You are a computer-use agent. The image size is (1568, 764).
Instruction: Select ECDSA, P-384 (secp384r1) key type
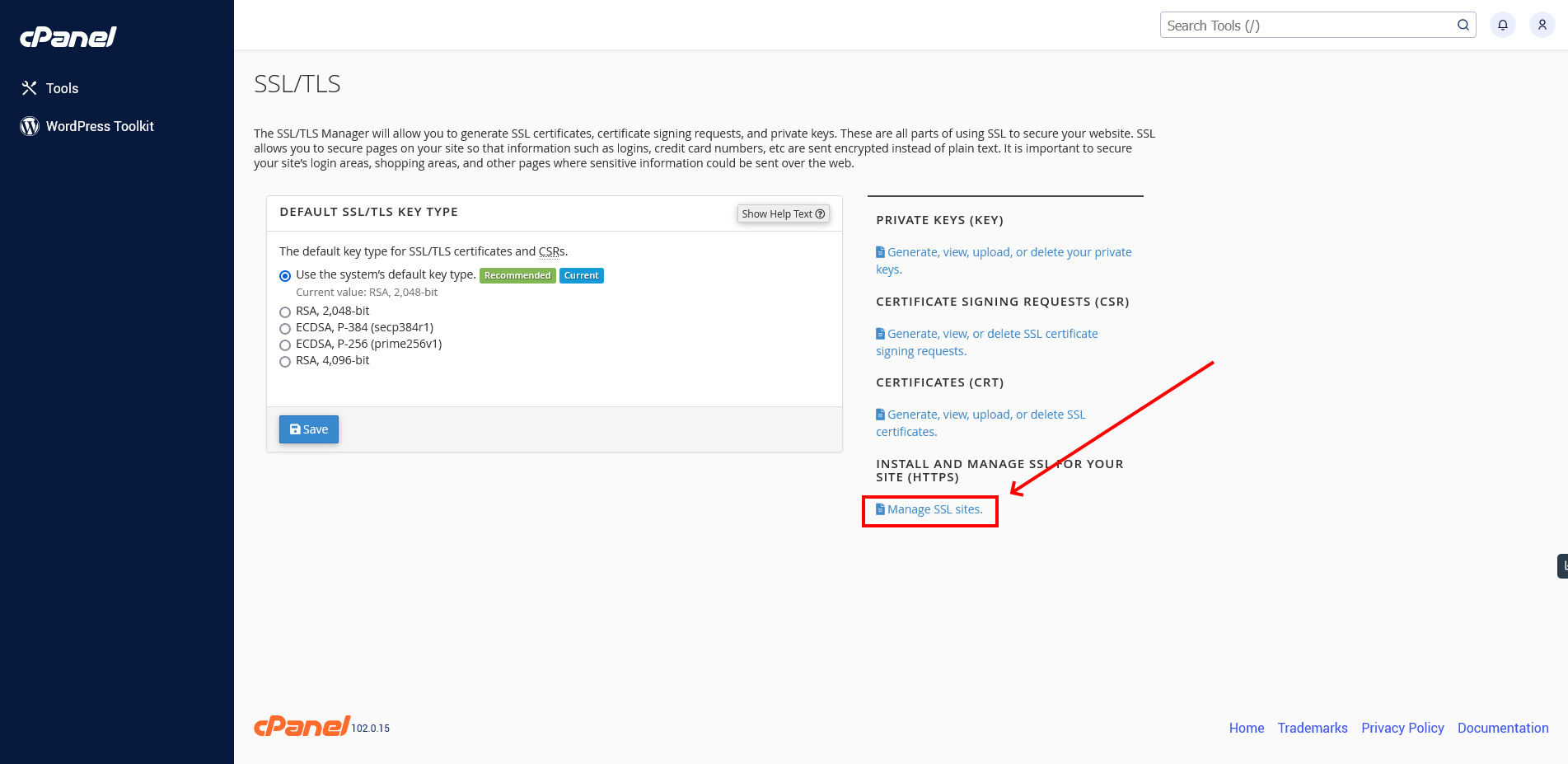tap(285, 328)
